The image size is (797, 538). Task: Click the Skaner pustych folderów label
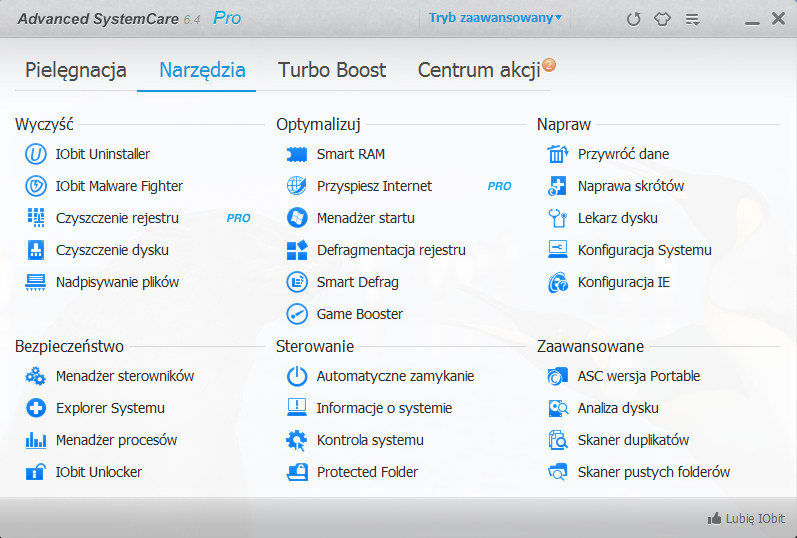click(654, 472)
